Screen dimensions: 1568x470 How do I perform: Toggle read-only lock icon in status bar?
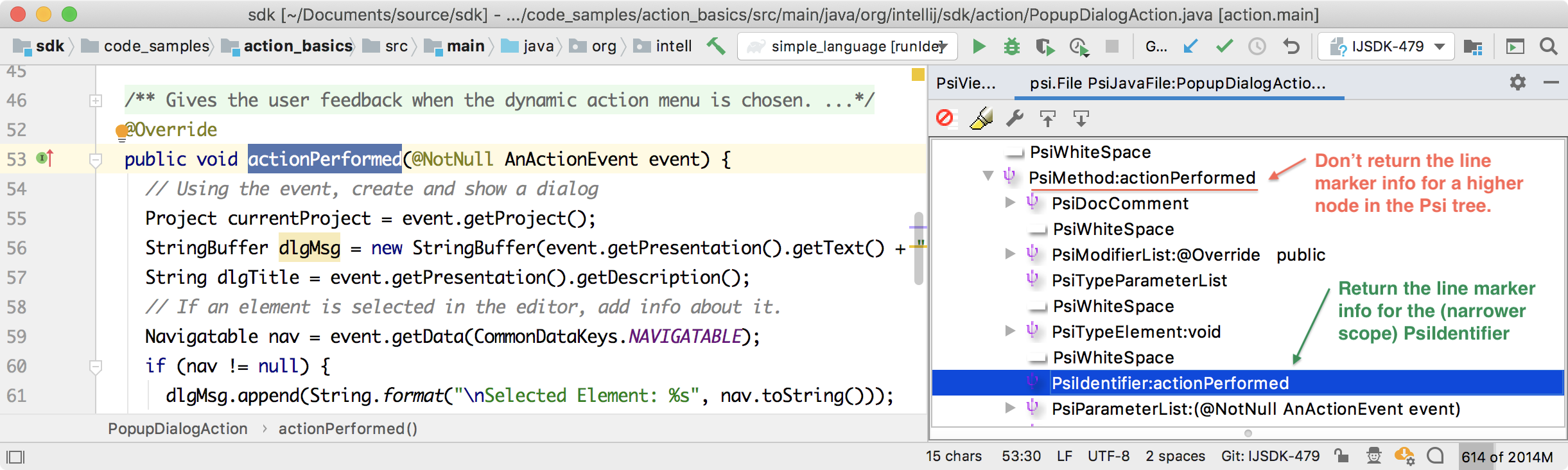[1341, 456]
